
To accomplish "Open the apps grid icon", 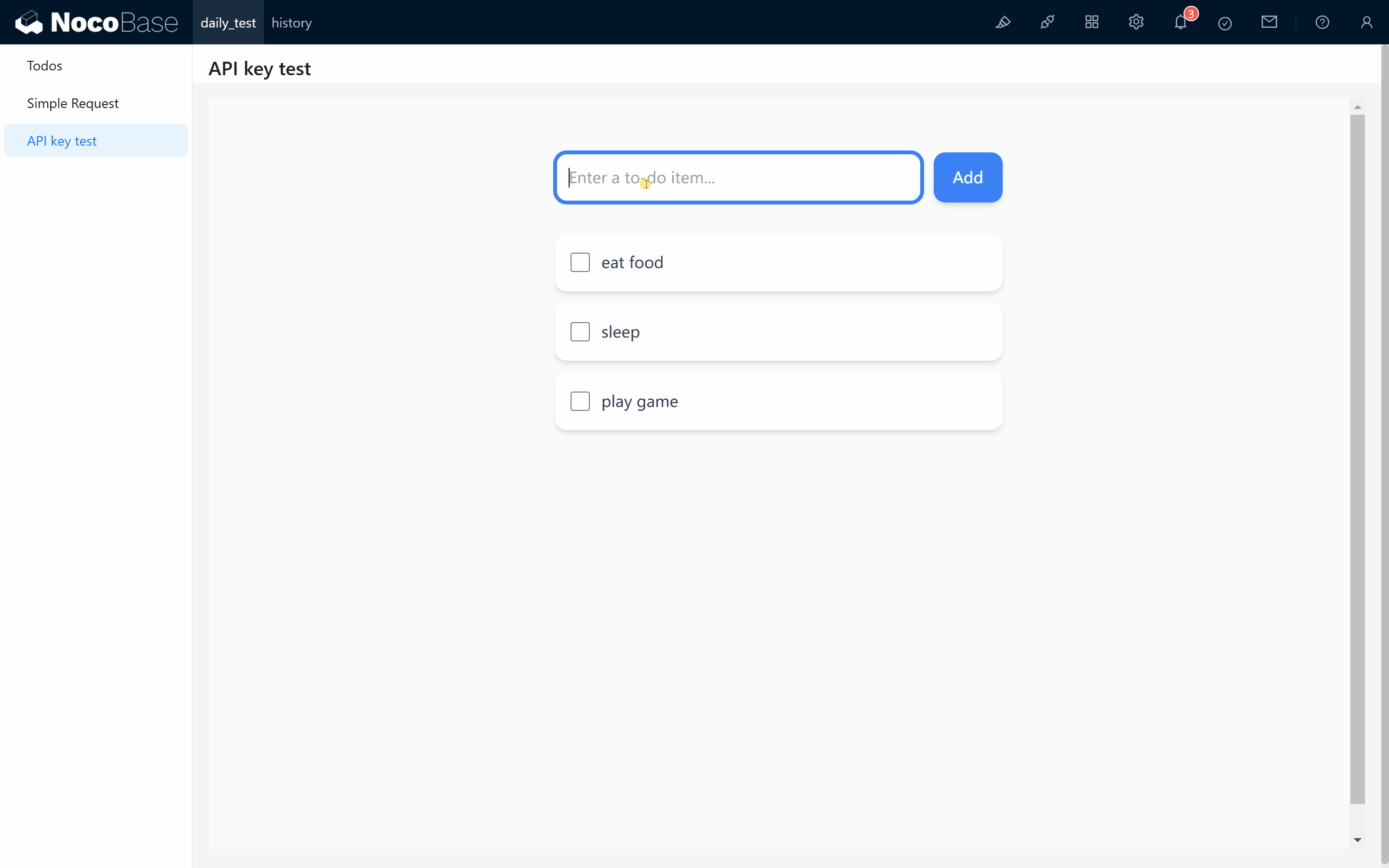I will (x=1092, y=22).
